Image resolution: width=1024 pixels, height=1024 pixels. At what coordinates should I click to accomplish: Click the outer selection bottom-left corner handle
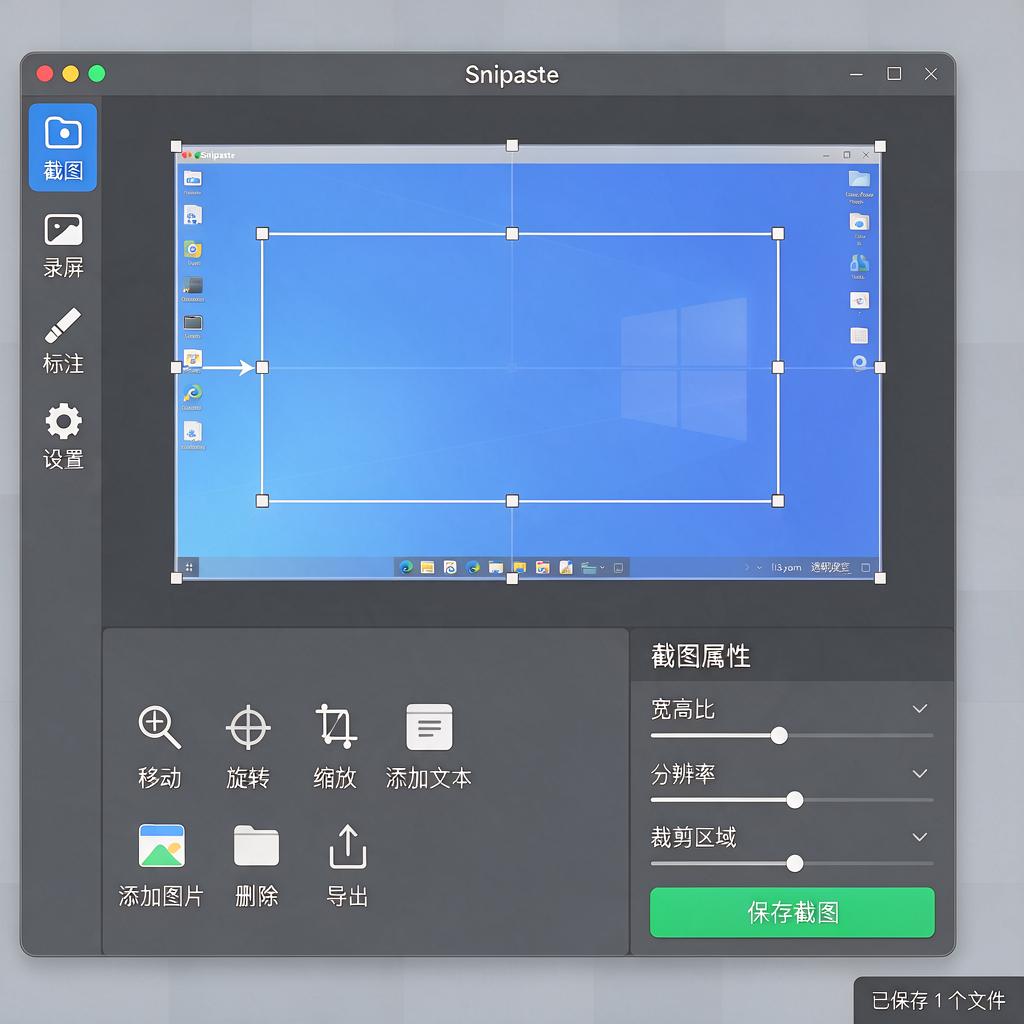point(176,578)
